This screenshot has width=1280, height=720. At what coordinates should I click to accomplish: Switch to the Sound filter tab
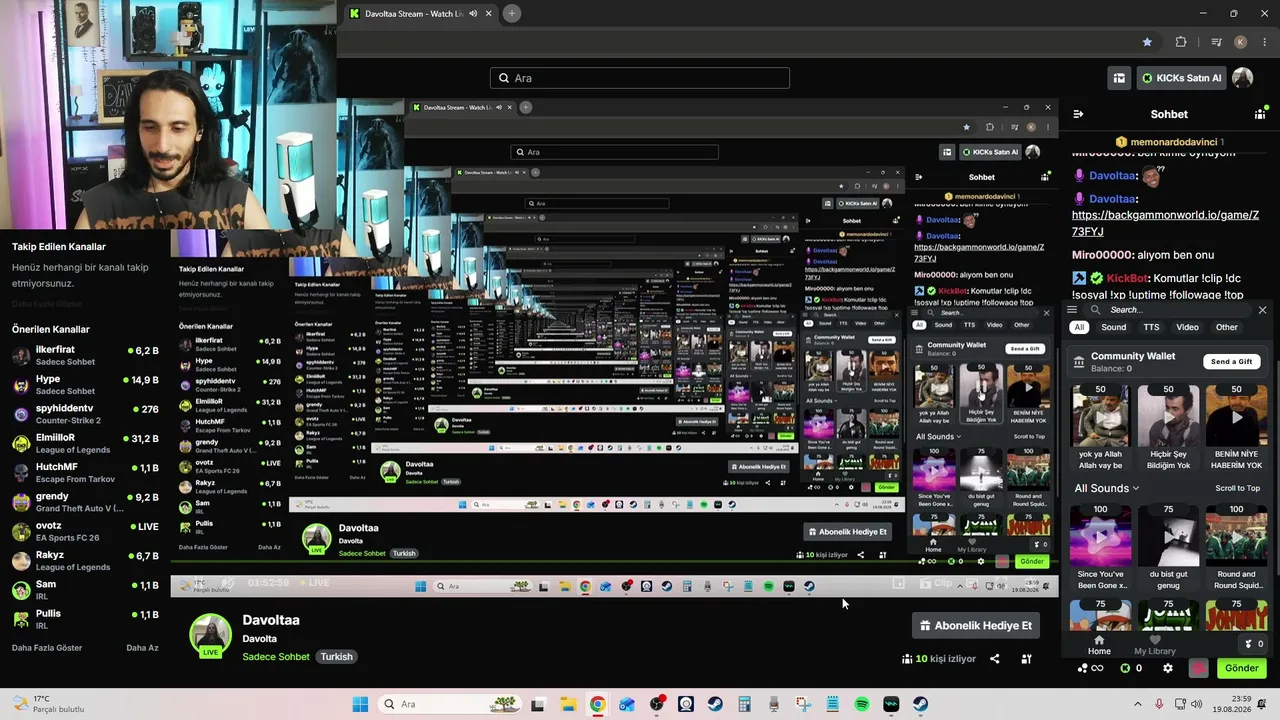pyautogui.click(x=1114, y=327)
